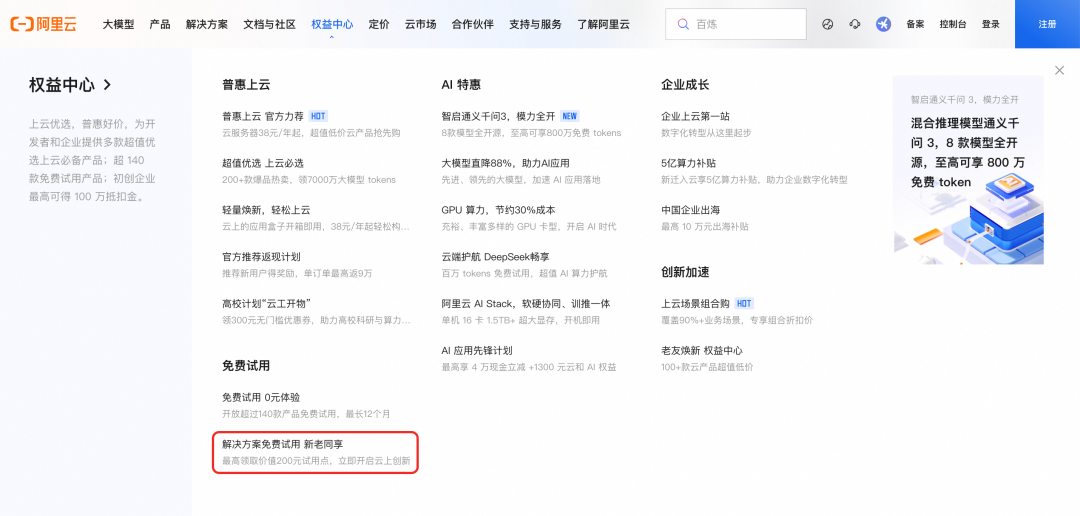Open the 定价 menu
Screen dimensions: 1080x516
coord(379,24)
